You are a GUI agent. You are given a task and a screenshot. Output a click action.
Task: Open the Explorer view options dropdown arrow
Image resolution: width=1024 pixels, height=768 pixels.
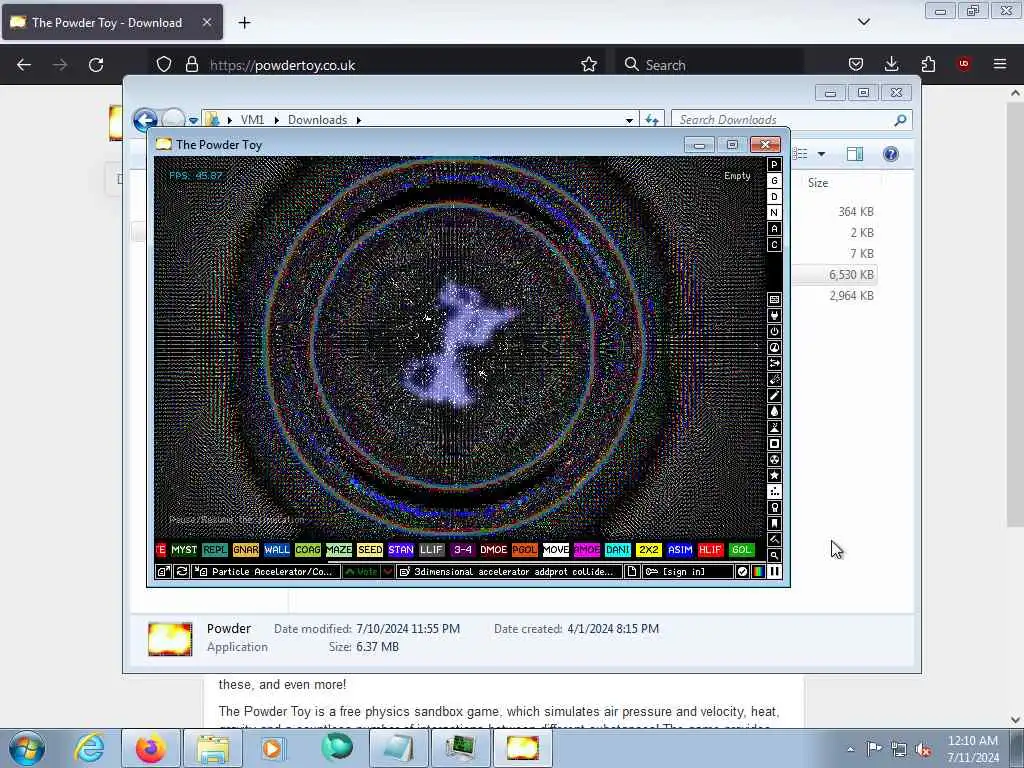821,154
